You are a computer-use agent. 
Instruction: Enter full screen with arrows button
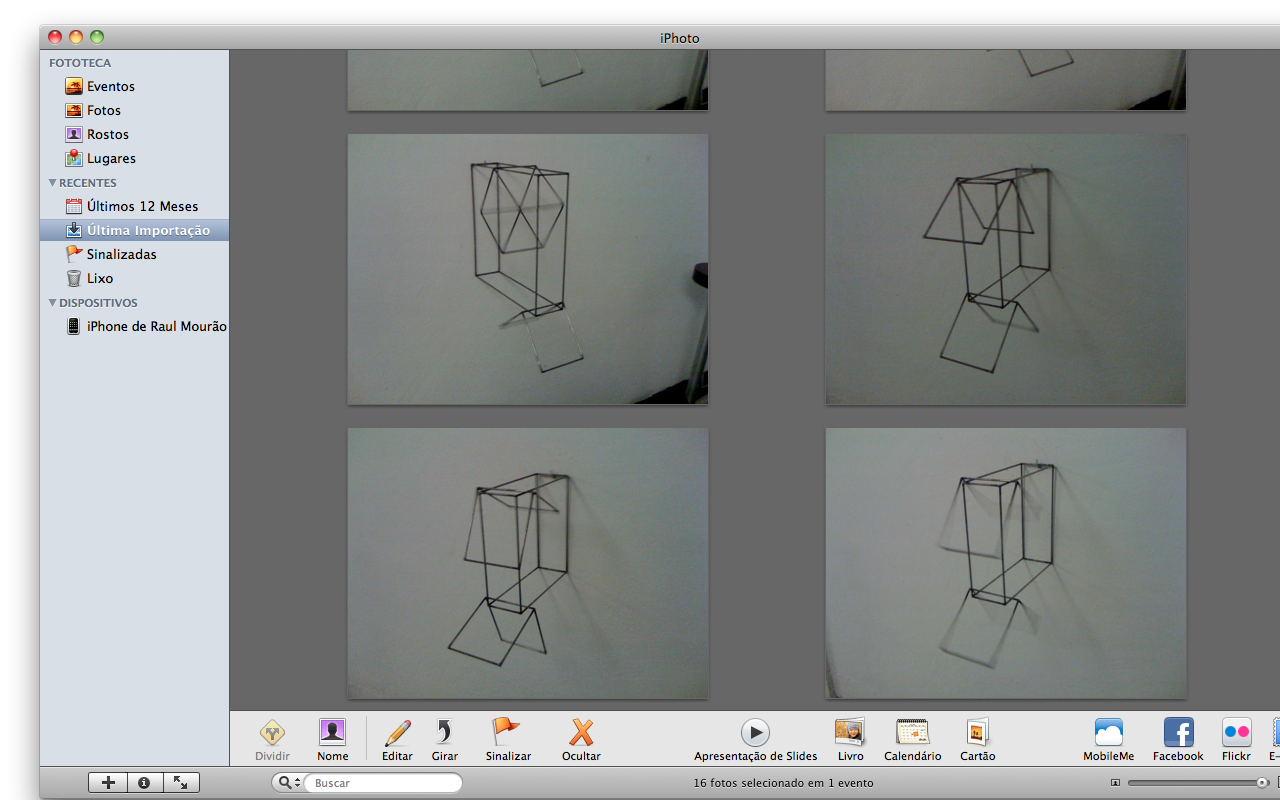(181, 783)
